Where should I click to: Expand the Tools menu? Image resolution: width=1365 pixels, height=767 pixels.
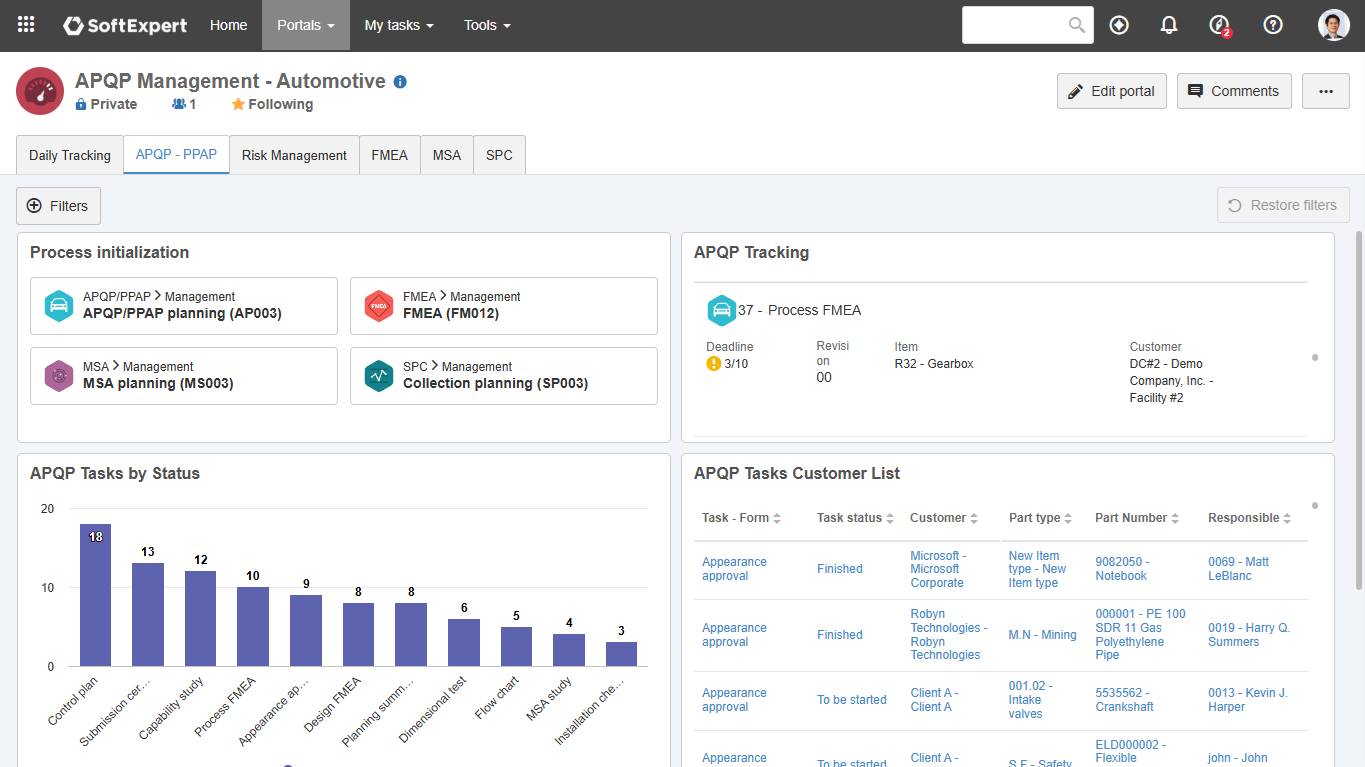[x=487, y=25]
